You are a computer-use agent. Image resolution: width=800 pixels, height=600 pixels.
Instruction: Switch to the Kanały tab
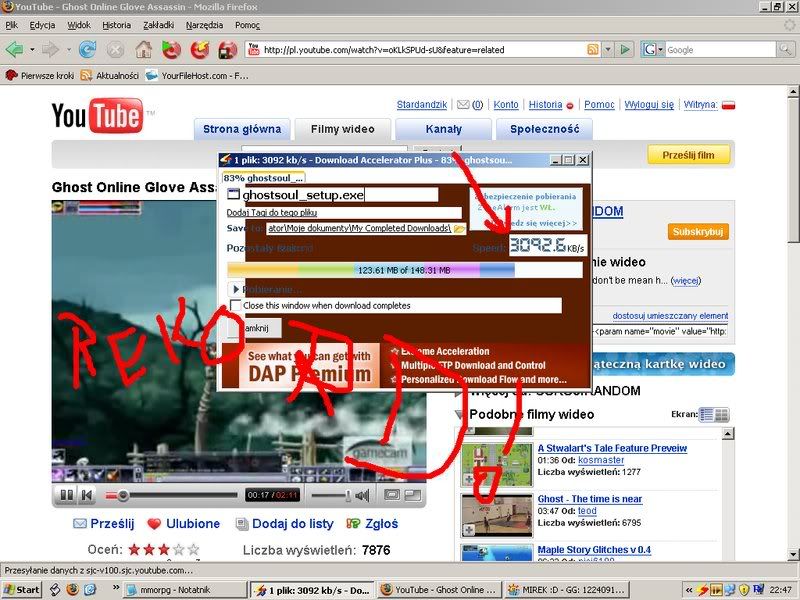tap(443, 129)
